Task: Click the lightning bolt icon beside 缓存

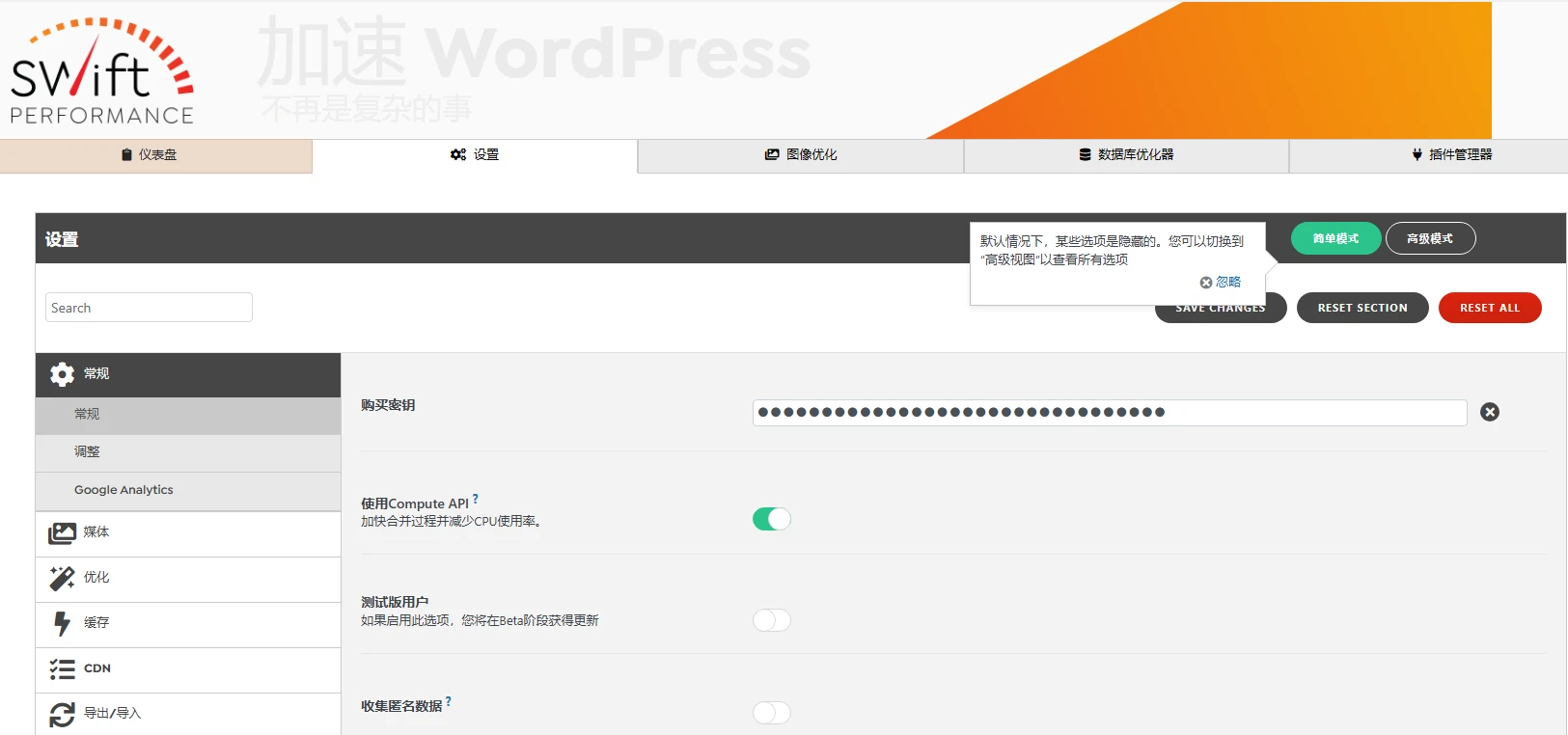Action: [62, 623]
